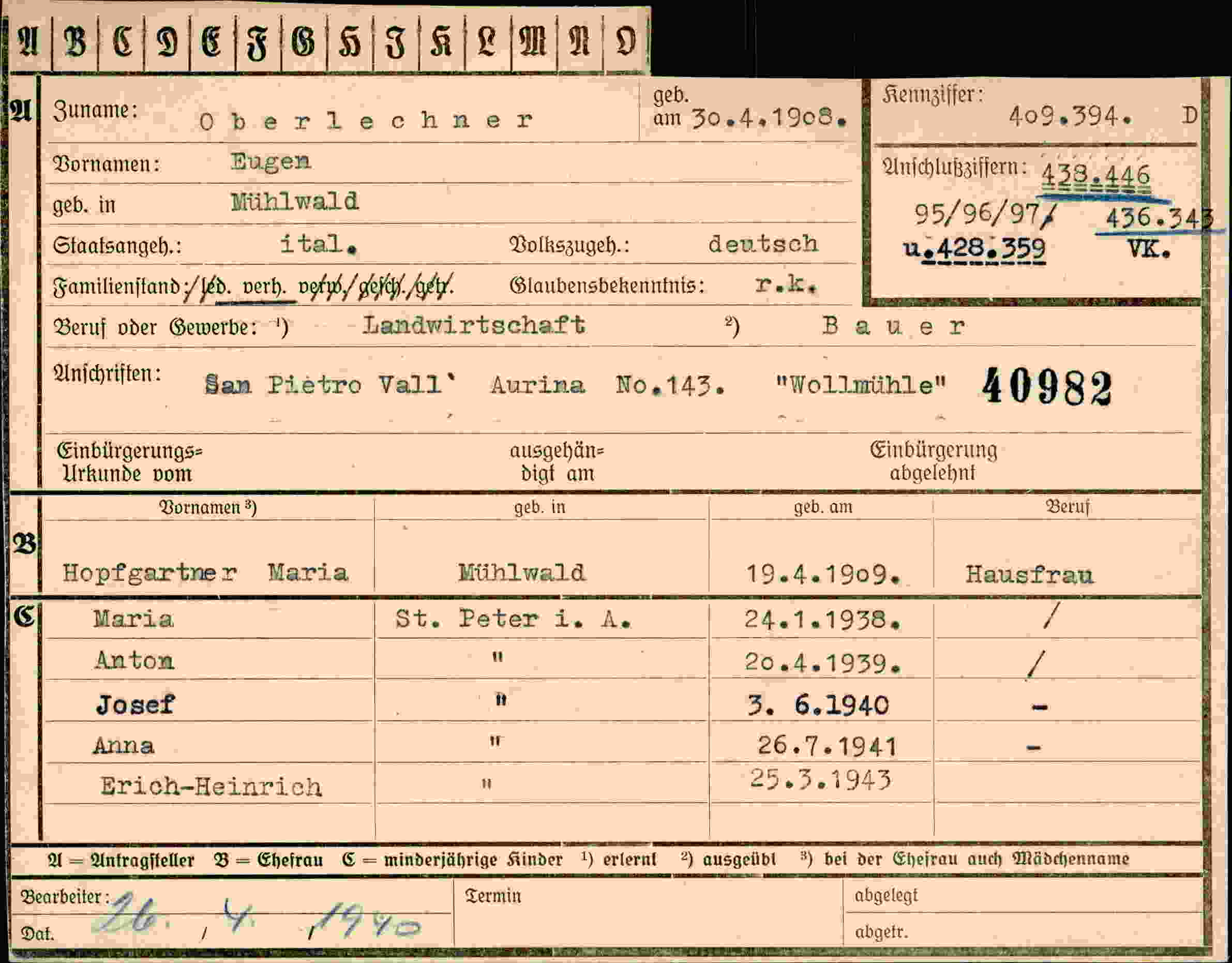Click the underlined number '438.446'
Image resolution: width=1232 pixels, height=963 pixels.
(1095, 176)
